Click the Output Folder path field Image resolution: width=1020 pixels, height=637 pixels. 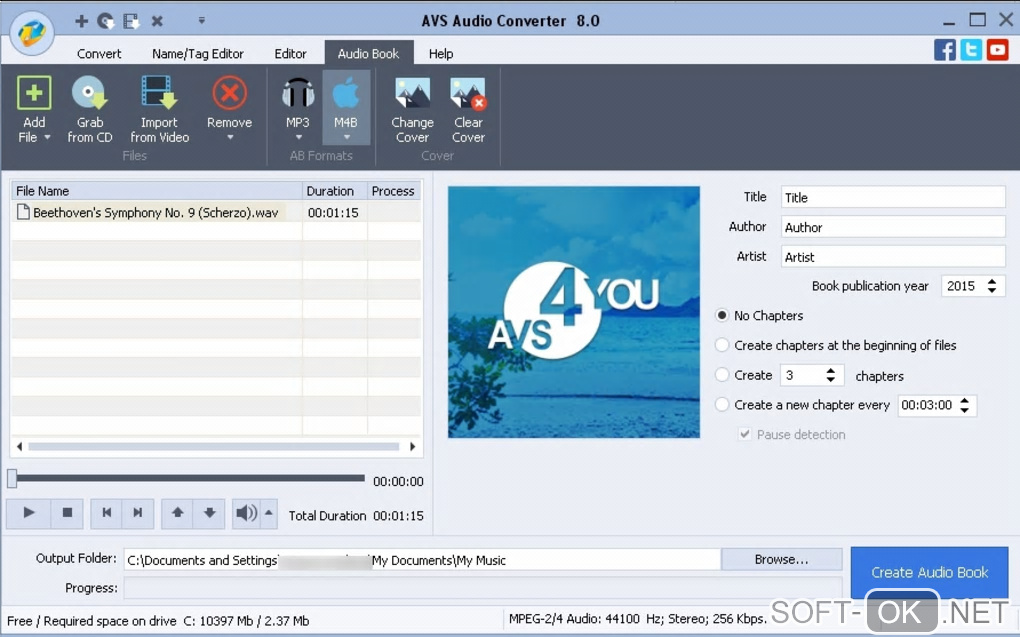pyautogui.click(x=422, y=560)
